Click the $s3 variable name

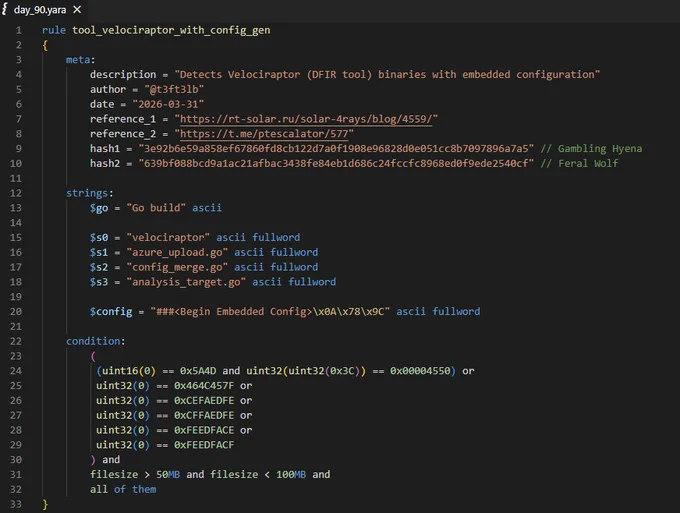99,282
